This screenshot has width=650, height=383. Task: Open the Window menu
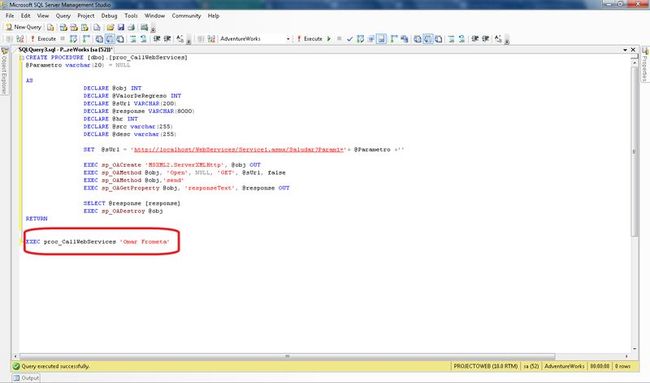tap(155, 16)
